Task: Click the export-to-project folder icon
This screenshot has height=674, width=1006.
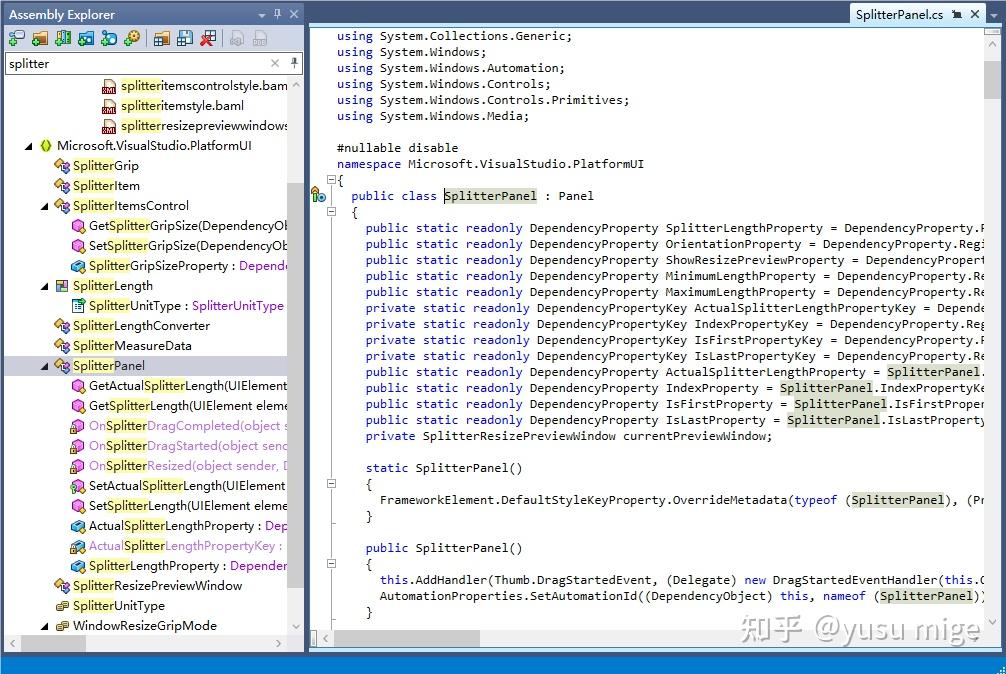Action: [x=160, y=38]
